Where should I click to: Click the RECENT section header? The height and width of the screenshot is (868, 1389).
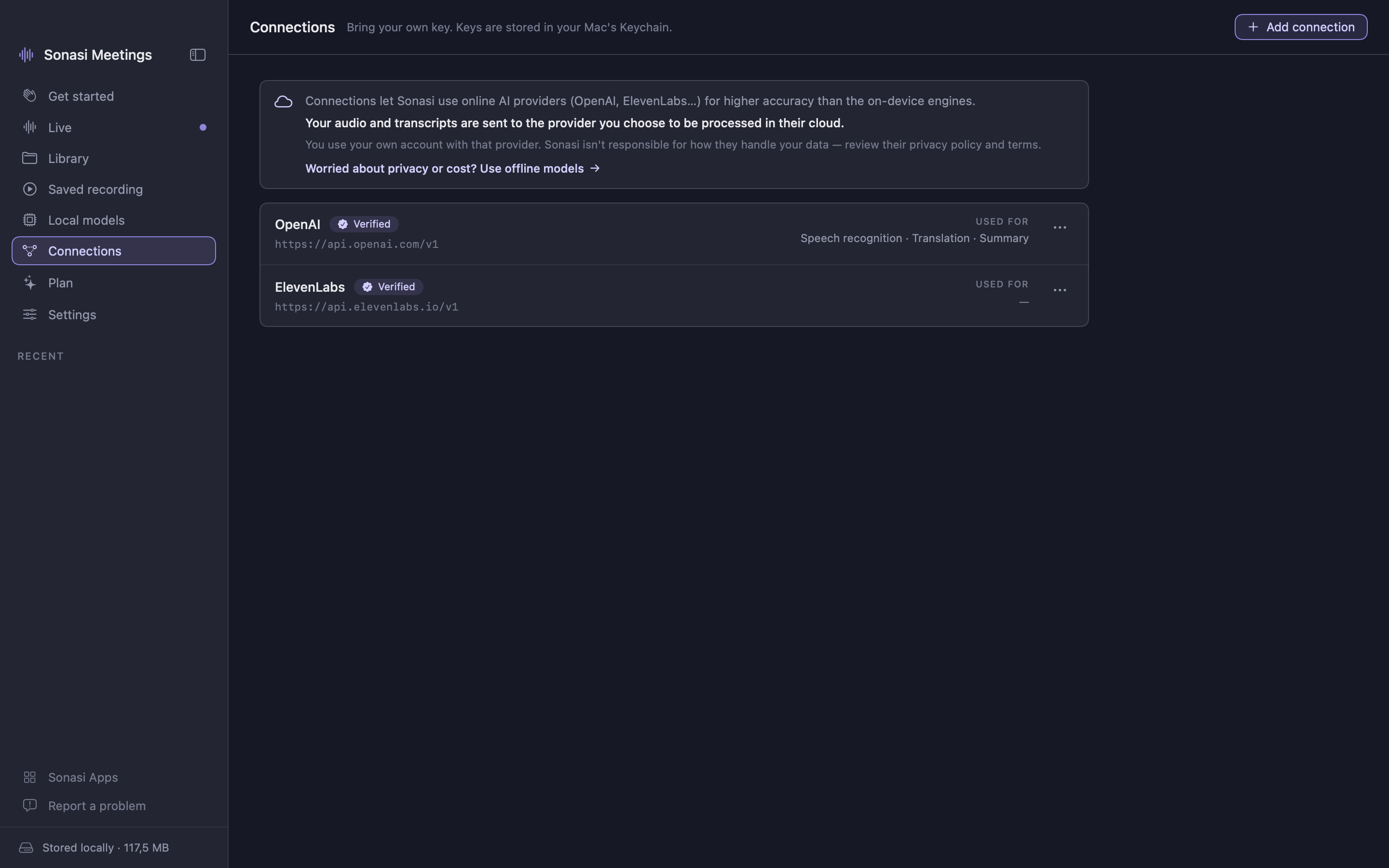pyautogui.click(x=40, y=356)
